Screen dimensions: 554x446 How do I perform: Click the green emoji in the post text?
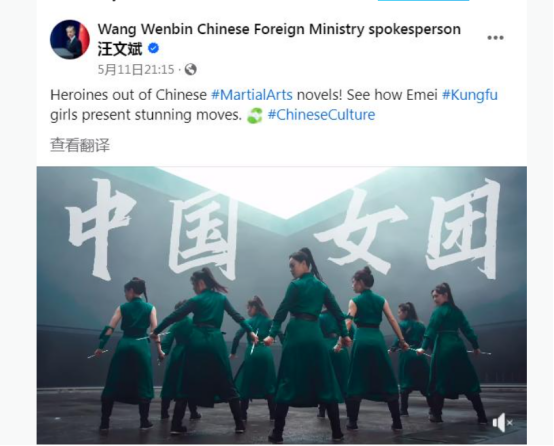254,116
